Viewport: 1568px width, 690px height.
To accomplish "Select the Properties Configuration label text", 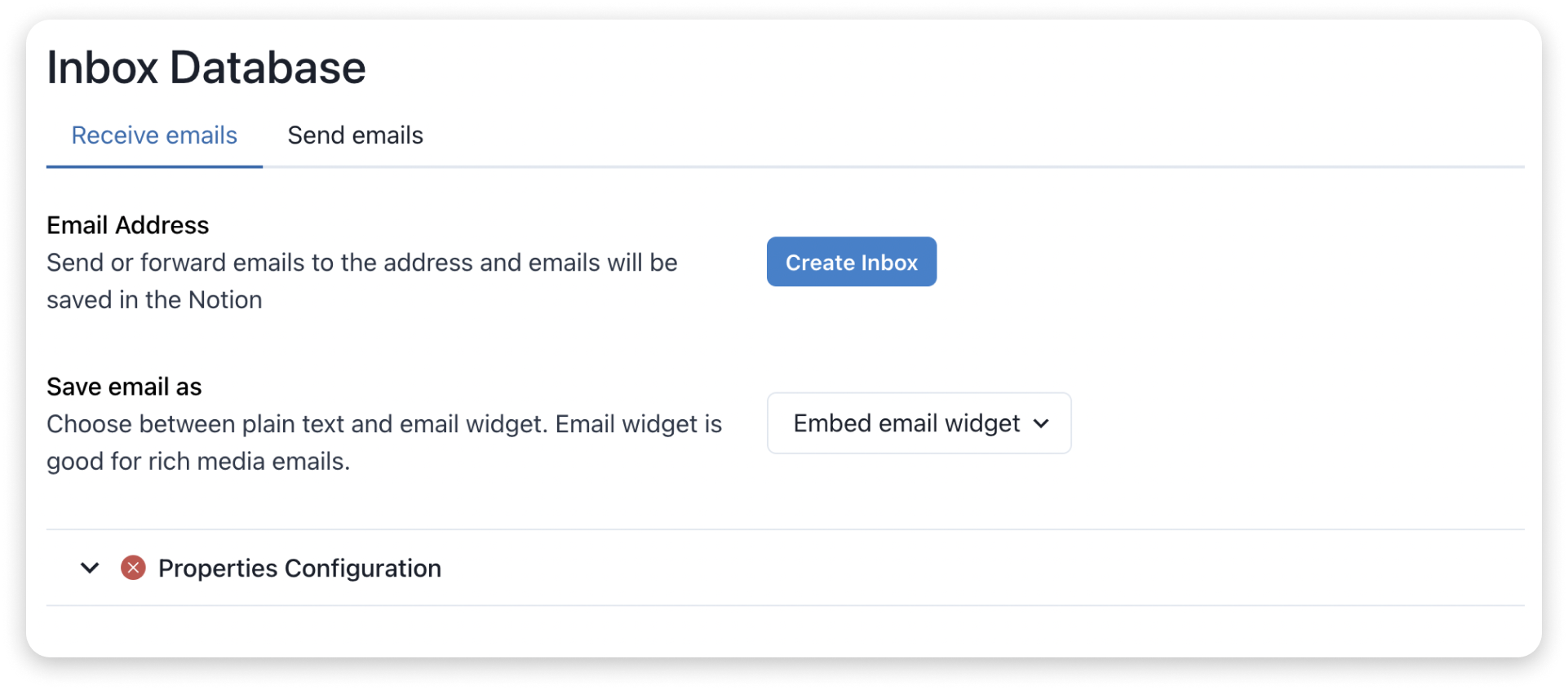I will point(299,568).
